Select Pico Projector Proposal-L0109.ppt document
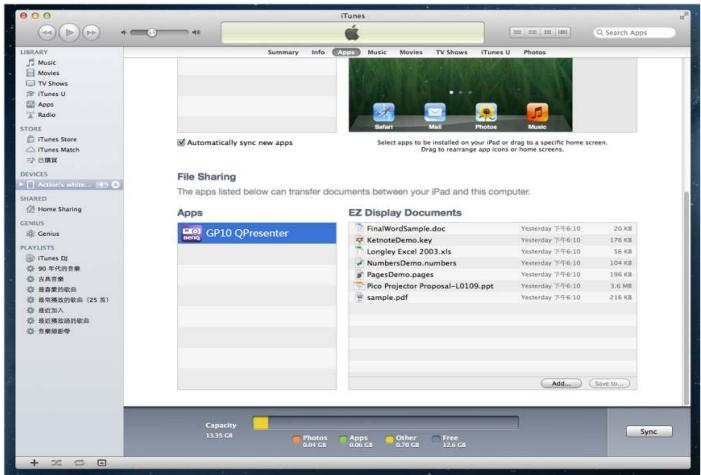701x475 pixels. pos(493,286)
